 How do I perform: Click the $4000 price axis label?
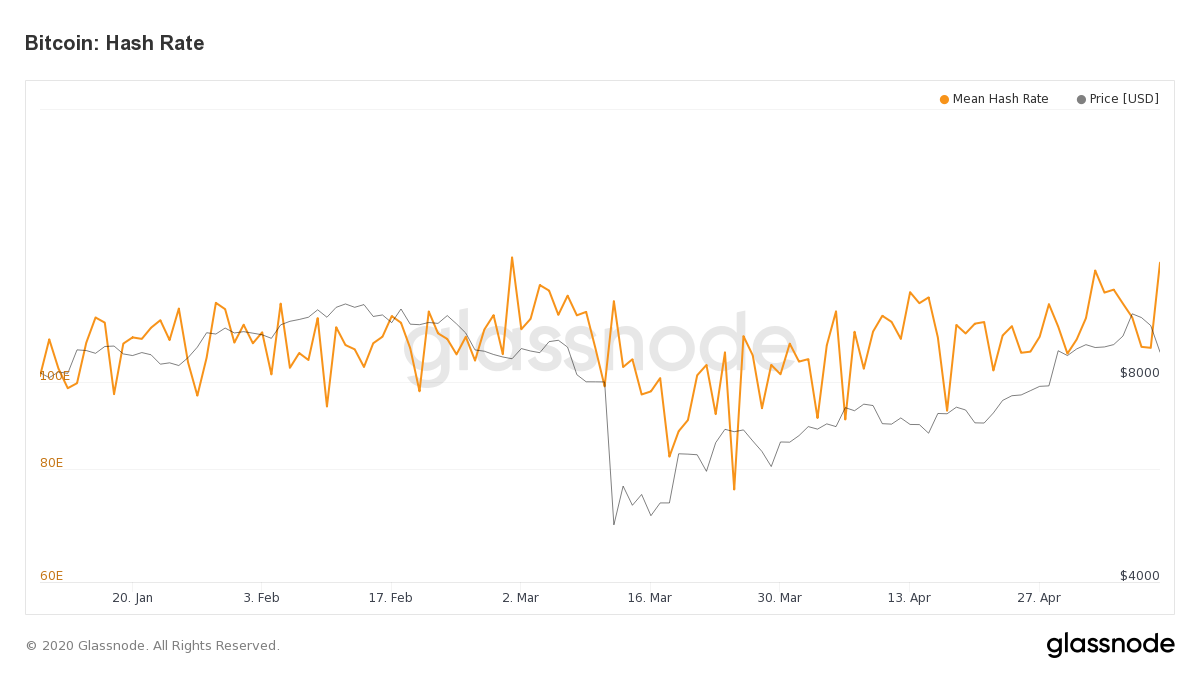click(1139, 576)
